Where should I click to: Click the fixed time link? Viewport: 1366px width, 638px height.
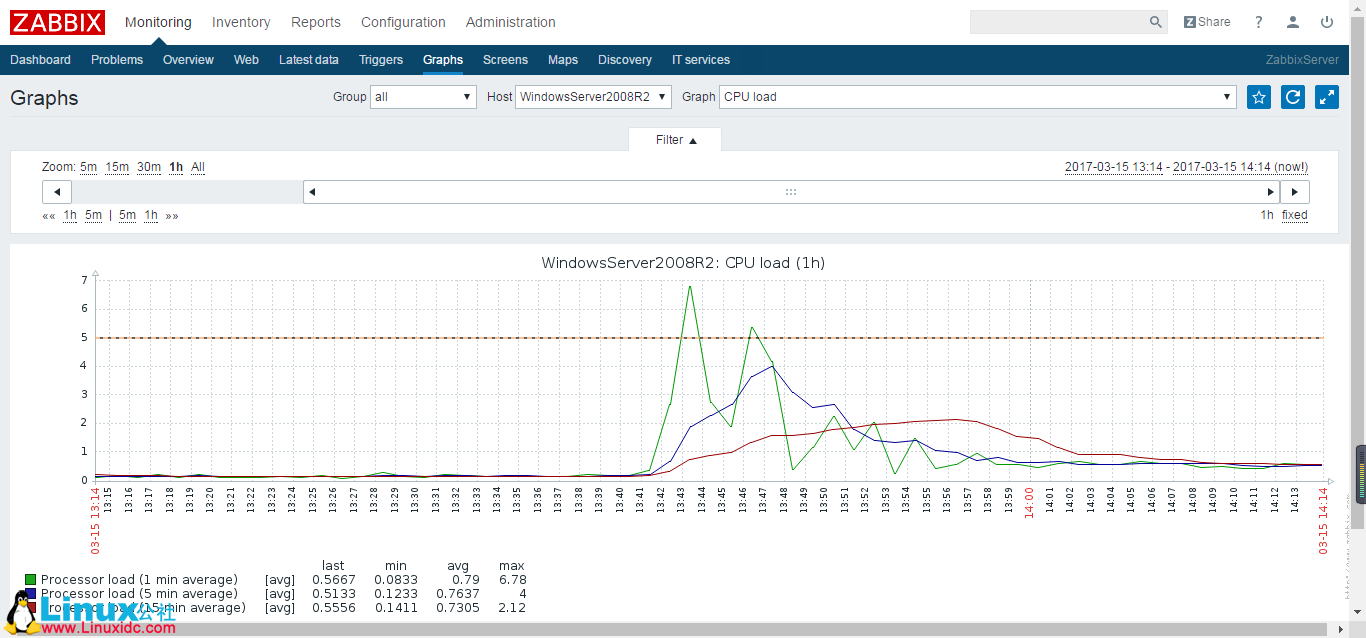click(x=1294, y=215)
